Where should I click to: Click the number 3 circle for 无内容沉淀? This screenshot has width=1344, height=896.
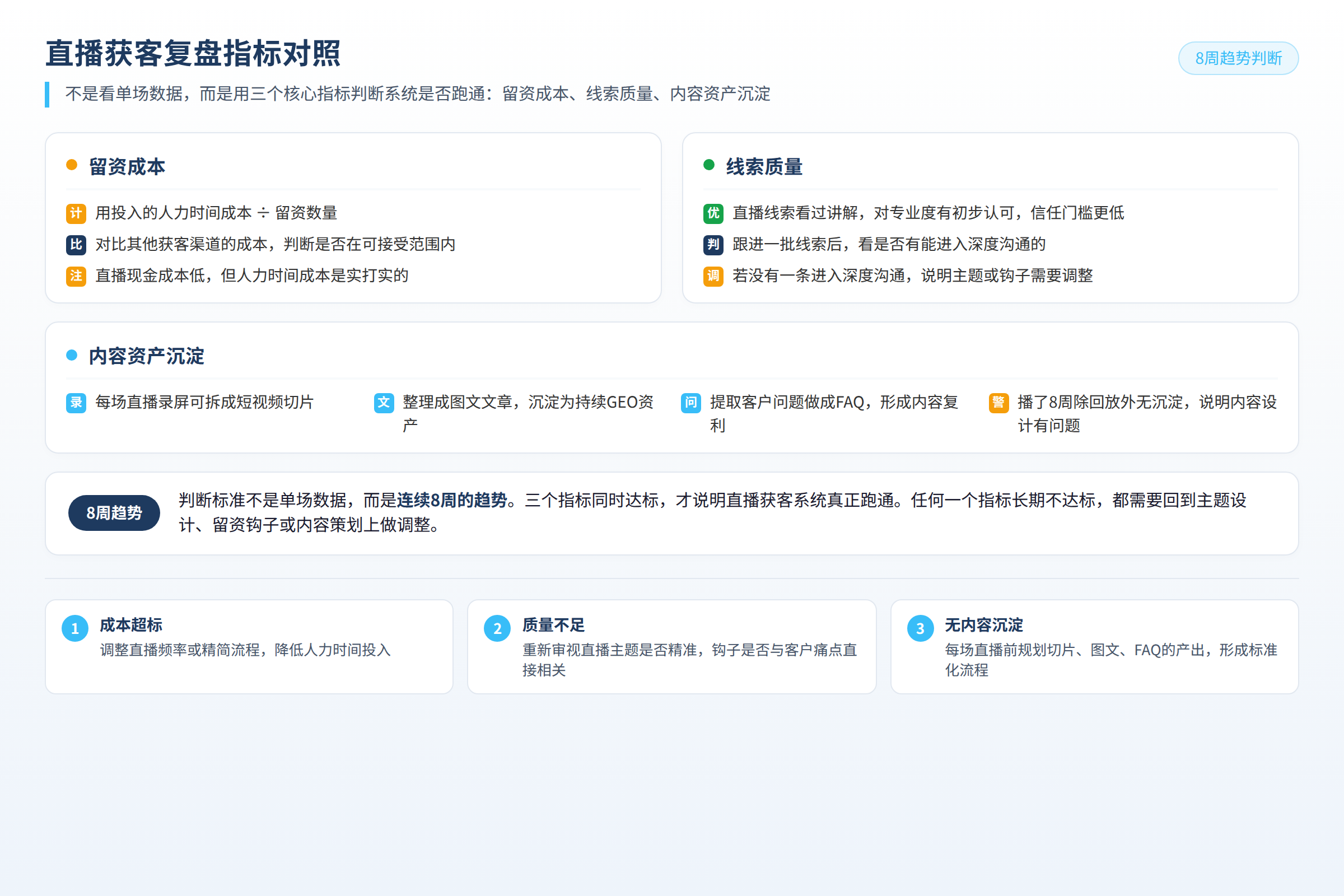click(x=920, y=628)
